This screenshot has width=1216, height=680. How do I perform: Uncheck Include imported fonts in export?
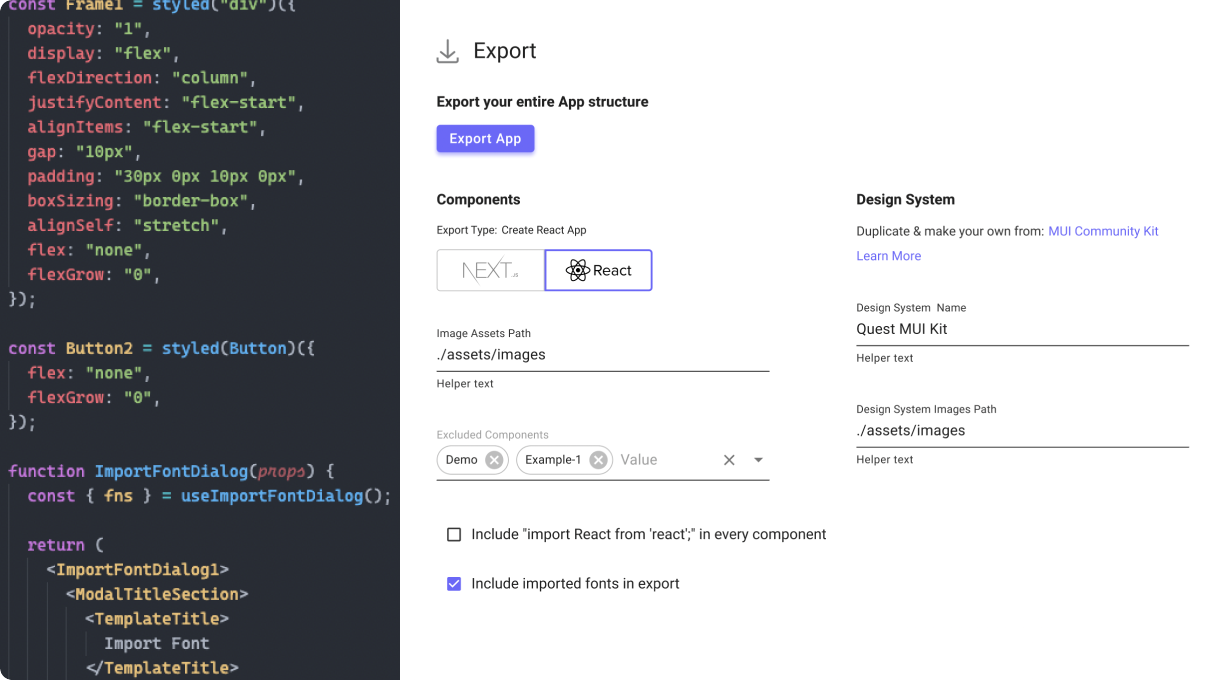coord(454,584)
